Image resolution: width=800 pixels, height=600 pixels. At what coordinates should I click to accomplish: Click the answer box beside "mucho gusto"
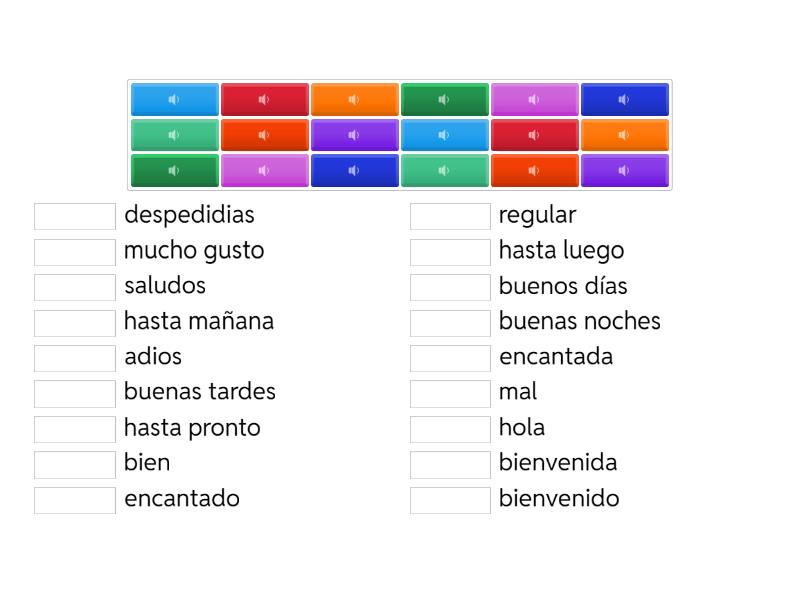pyautogui.click(x=74, y=251)
